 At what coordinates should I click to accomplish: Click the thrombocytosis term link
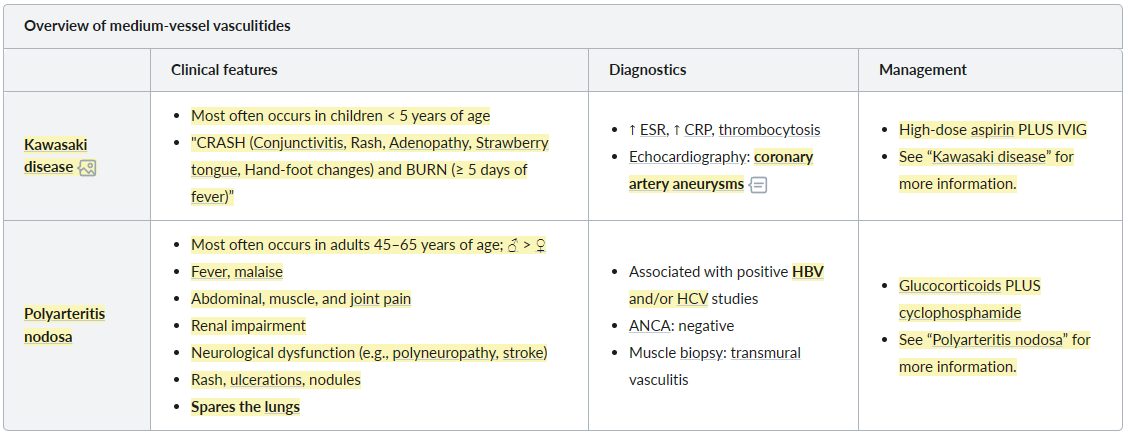point(769,129)
